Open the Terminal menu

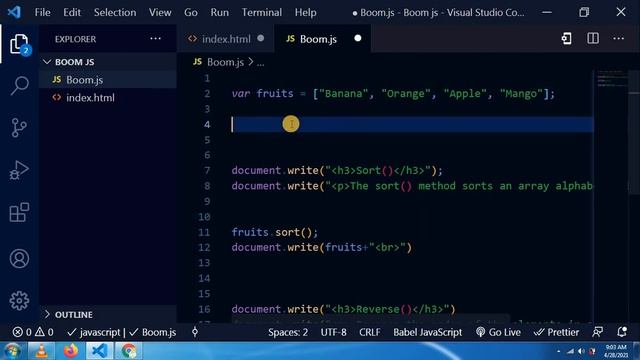(262, 12)
